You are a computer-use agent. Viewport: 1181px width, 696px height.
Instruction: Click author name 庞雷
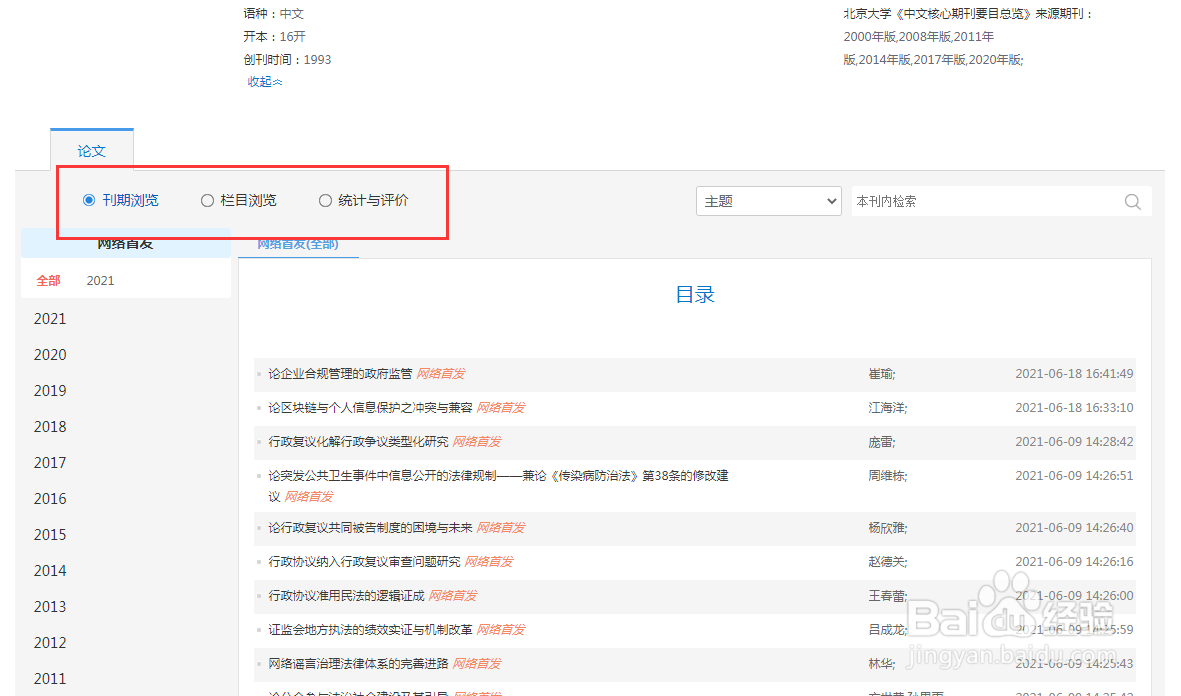(x=880, y=441)
